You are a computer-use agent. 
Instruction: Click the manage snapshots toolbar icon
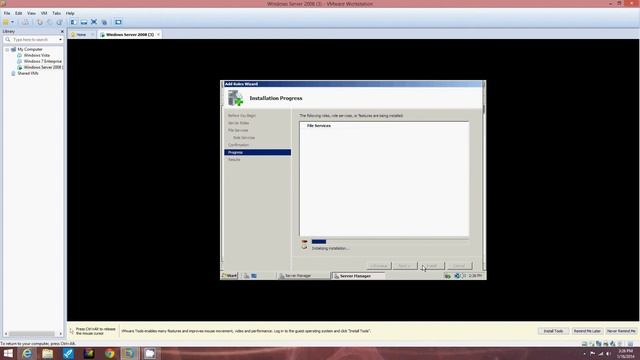[x=60, y=22]
